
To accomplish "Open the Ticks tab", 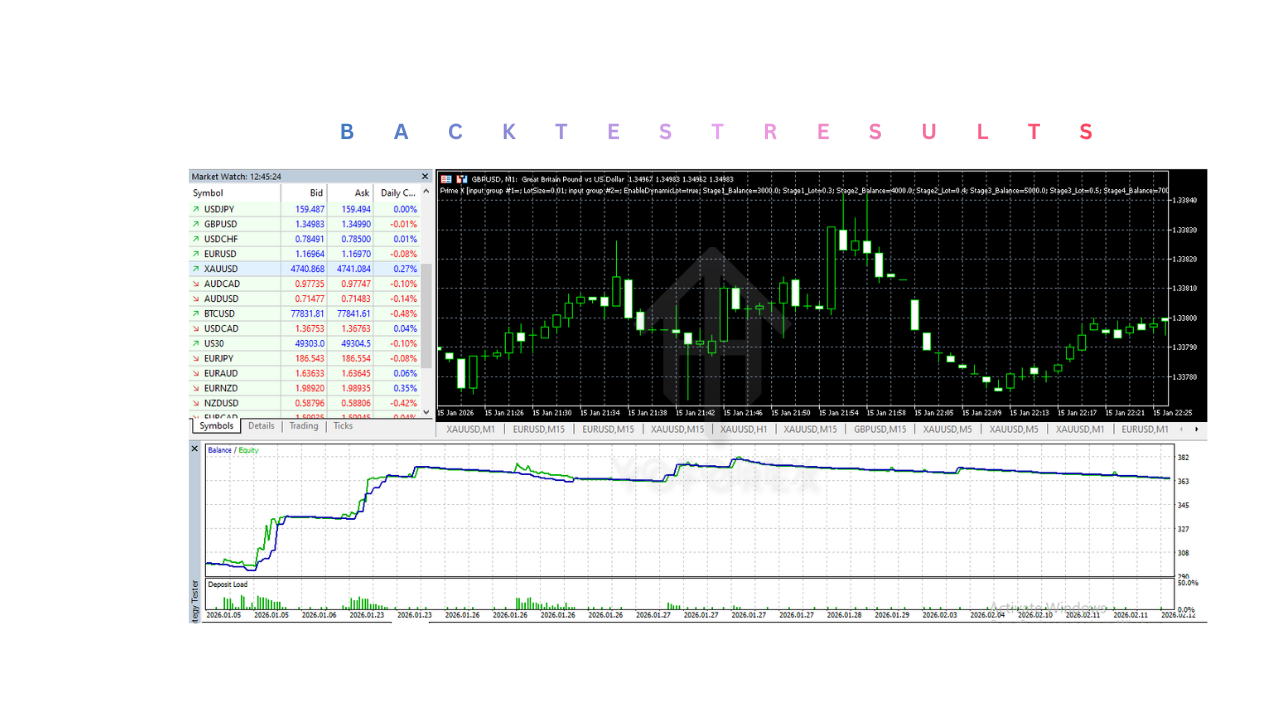I will click(x=342, y=425).
